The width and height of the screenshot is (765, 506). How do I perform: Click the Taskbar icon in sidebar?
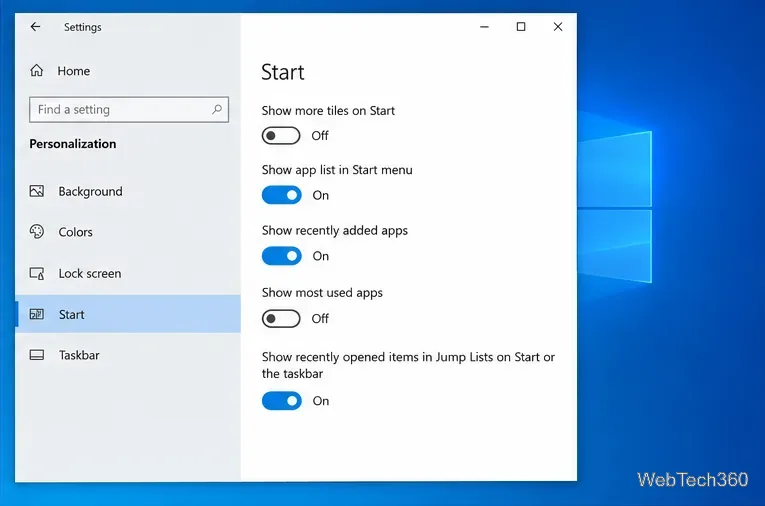click(x=37, y=355)
